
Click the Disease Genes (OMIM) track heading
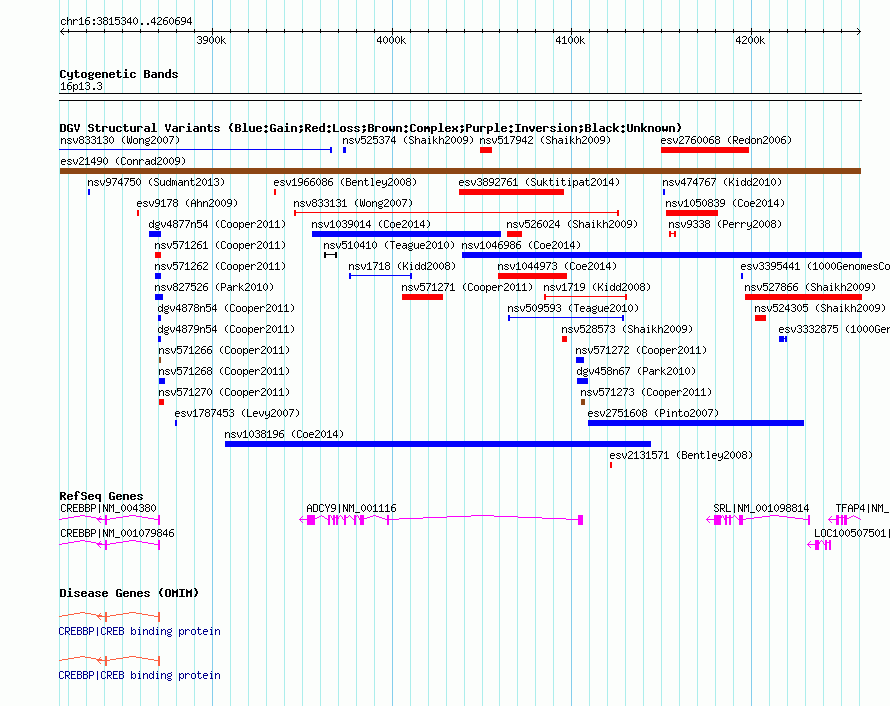pyautogui.click(x=129, y=593)
